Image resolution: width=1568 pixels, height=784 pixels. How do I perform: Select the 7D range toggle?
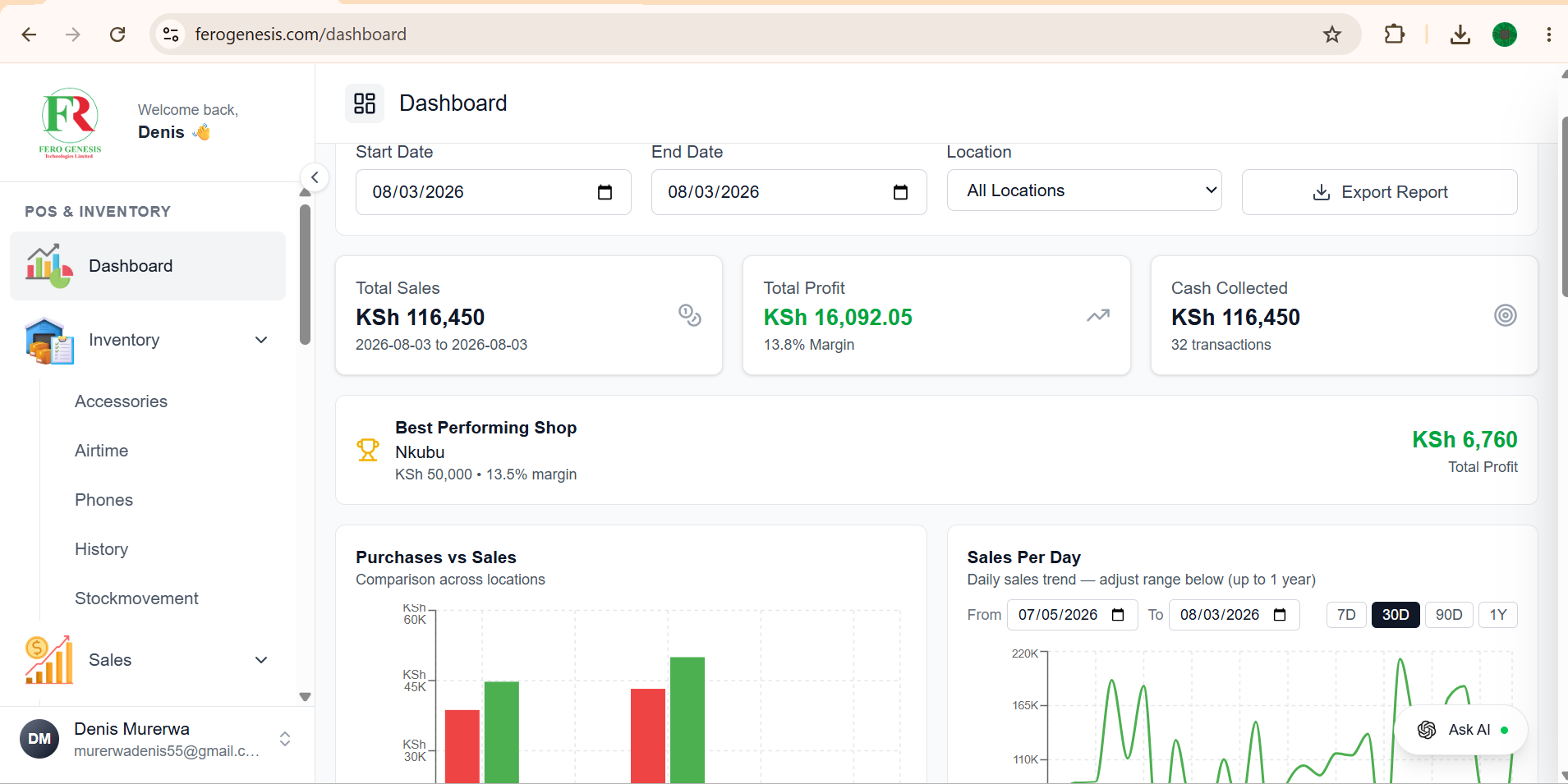tap(1346, 615)
